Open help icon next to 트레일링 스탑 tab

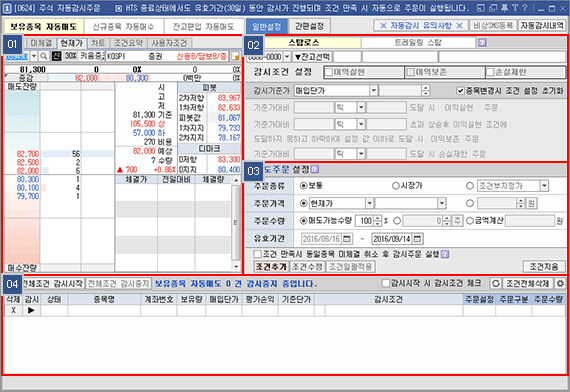[482, 43]
